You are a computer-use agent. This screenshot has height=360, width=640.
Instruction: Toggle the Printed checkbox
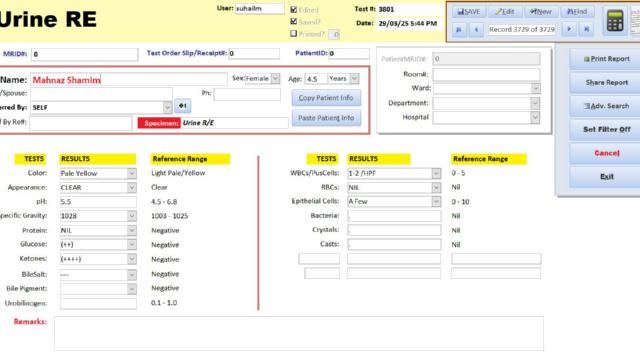pos(293,33)
